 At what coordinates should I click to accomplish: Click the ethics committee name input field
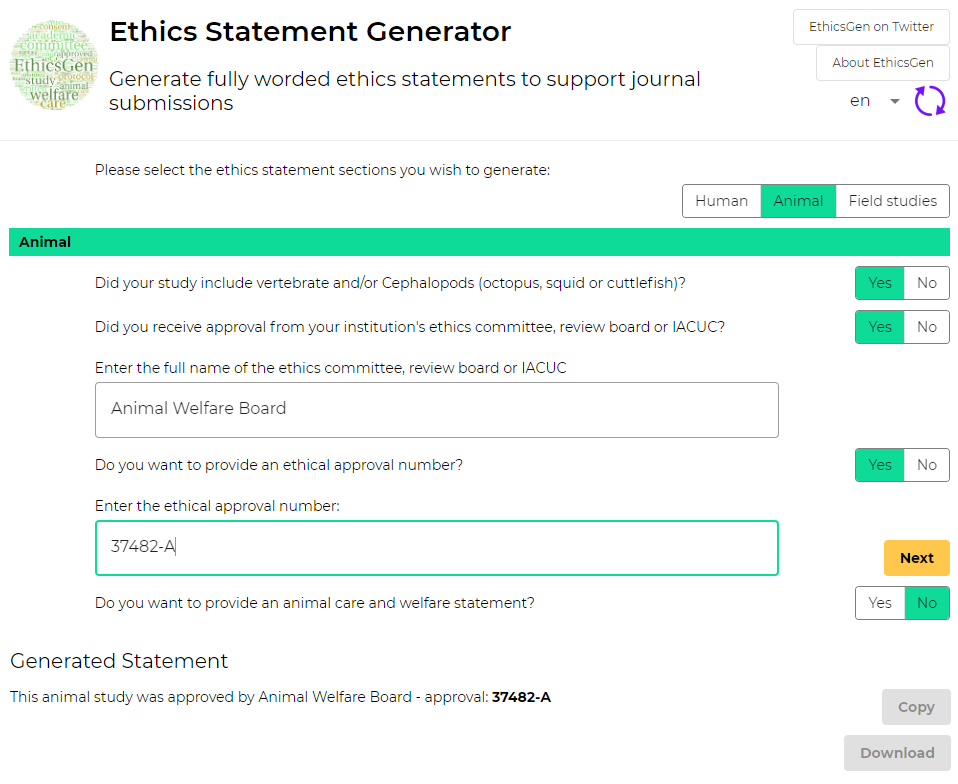(x=437, y=410)
